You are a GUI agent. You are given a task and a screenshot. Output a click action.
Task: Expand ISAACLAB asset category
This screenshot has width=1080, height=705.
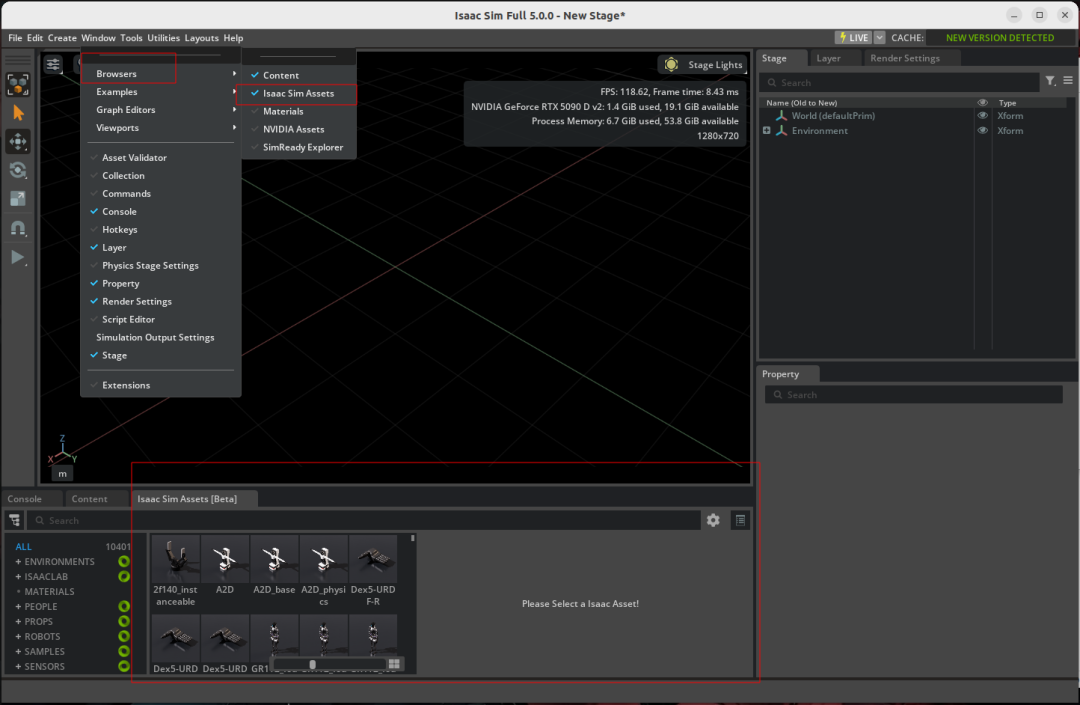click(x=18, y=577)
